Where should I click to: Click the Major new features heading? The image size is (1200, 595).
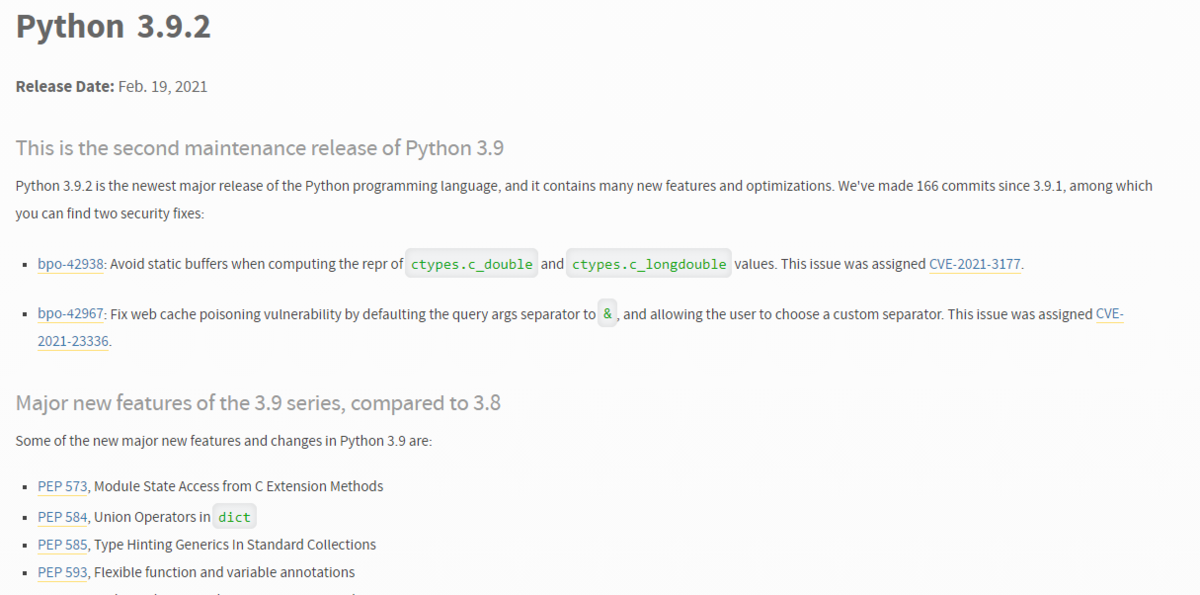pos(258,404)
